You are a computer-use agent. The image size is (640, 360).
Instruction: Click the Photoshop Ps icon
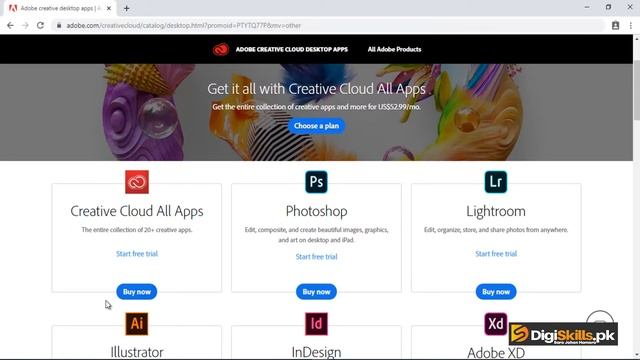(316, 182)
